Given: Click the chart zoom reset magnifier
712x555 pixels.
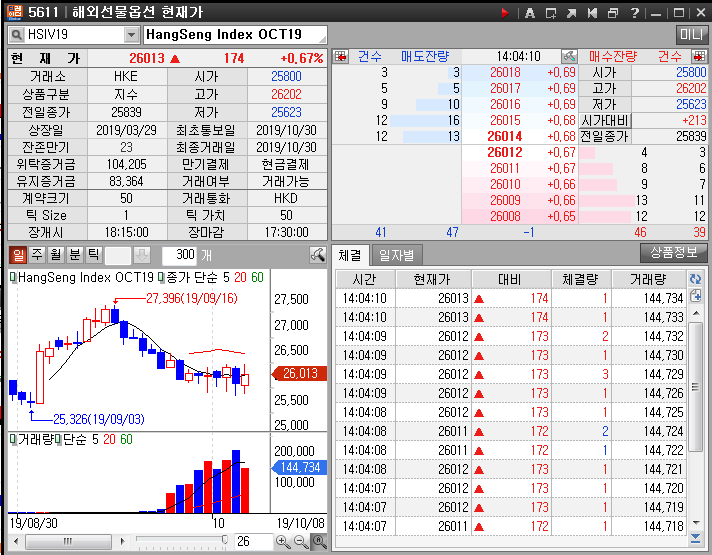Looking at the screenshot, I should (x=319, y=542).
